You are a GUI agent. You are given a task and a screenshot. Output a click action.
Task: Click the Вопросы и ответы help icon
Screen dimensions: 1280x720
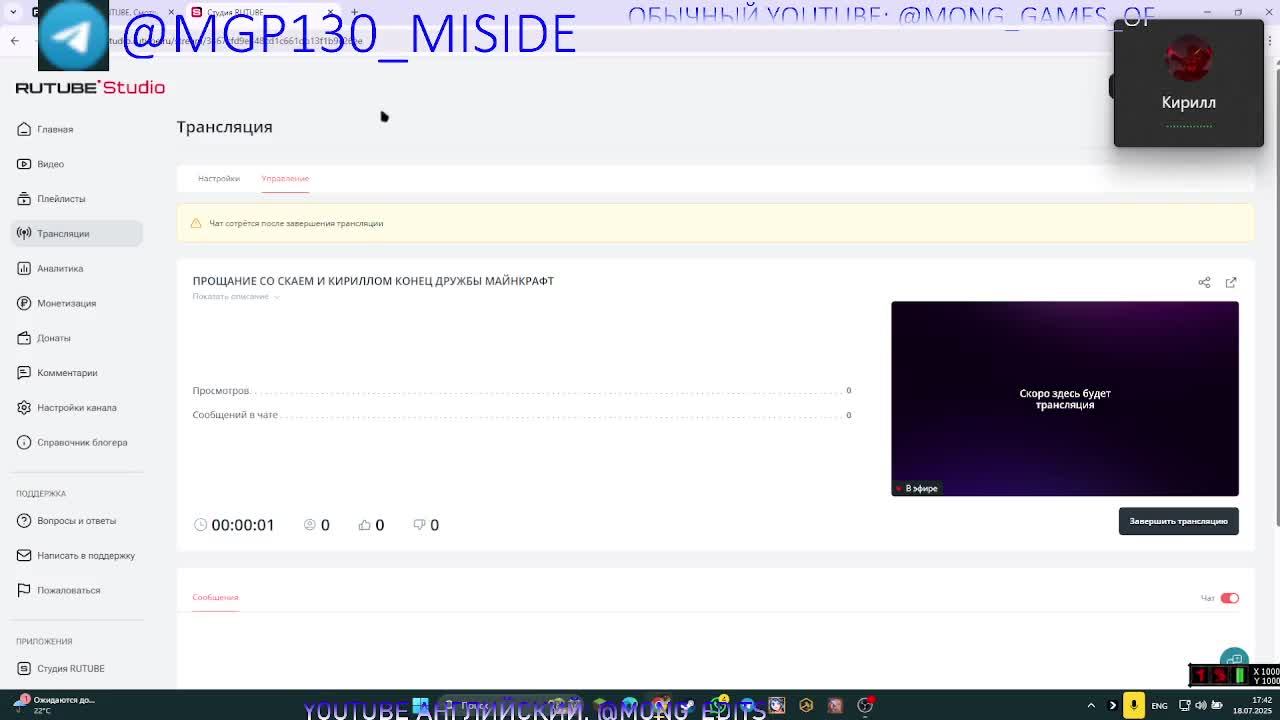click(x=24, y=520)
